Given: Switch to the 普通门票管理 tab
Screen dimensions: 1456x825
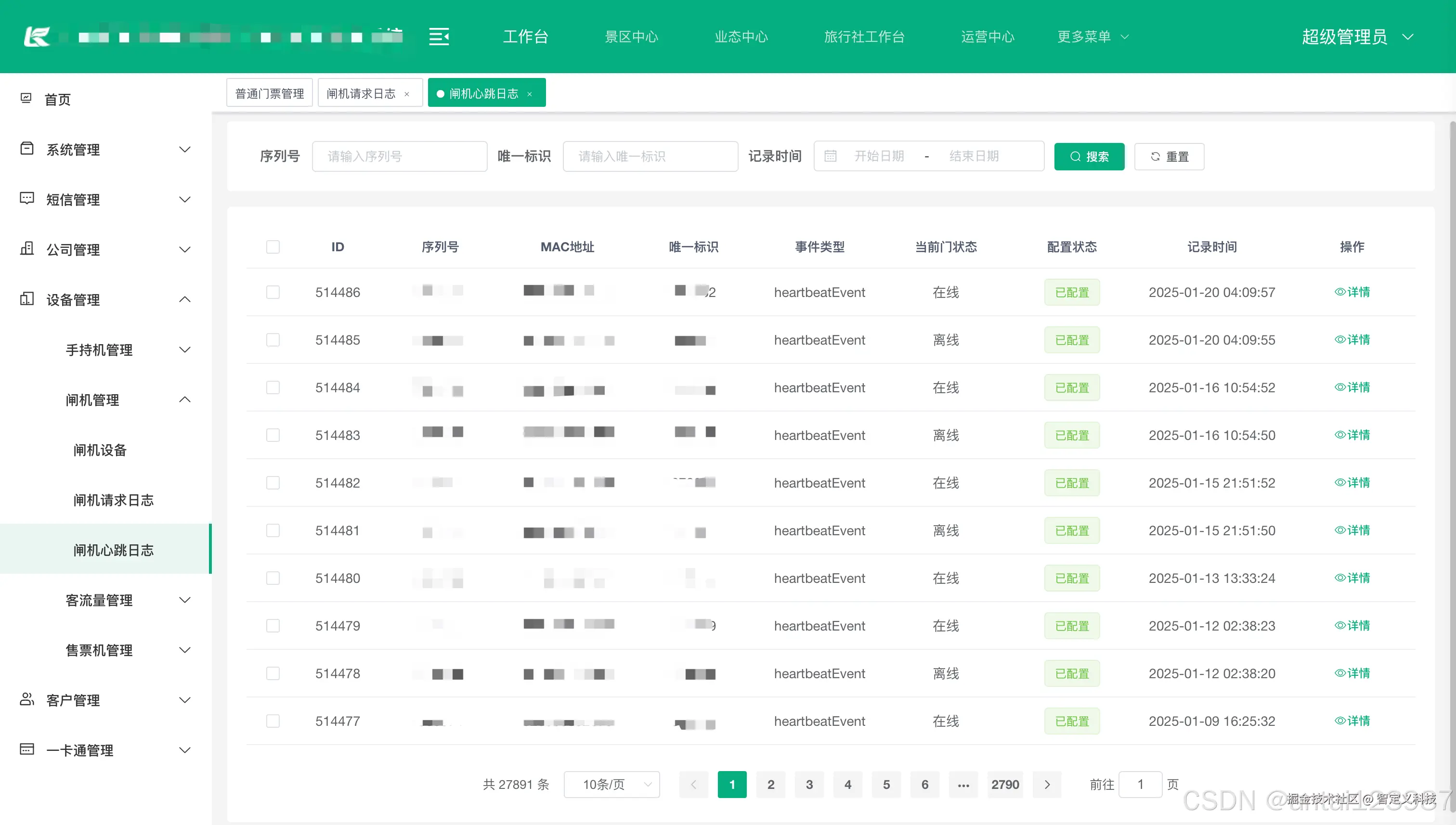Looking at the screenshot, I should pyautogui.click(x=269, y=93).
